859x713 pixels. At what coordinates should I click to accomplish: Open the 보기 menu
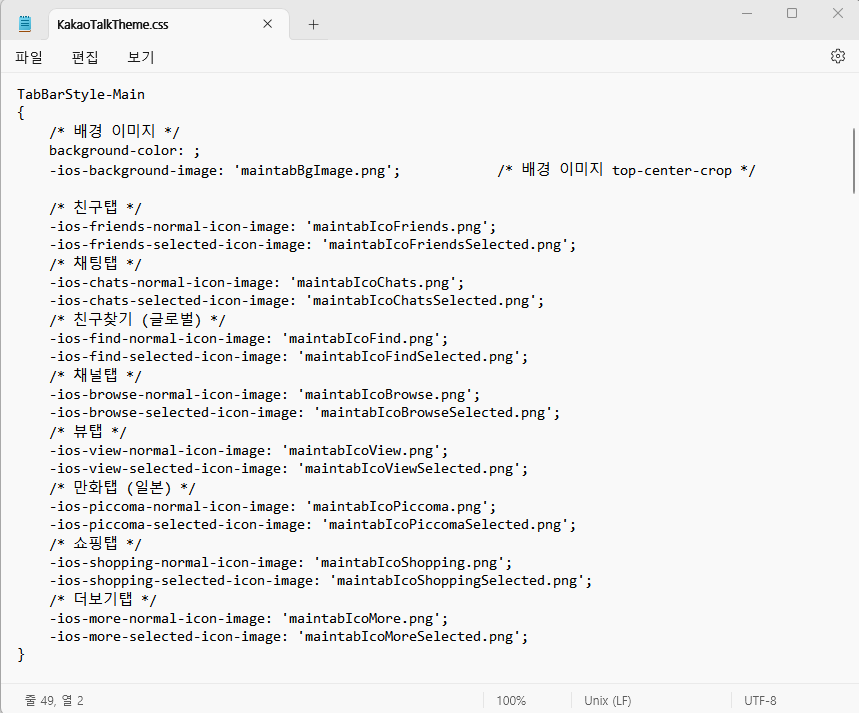[141, 57]
